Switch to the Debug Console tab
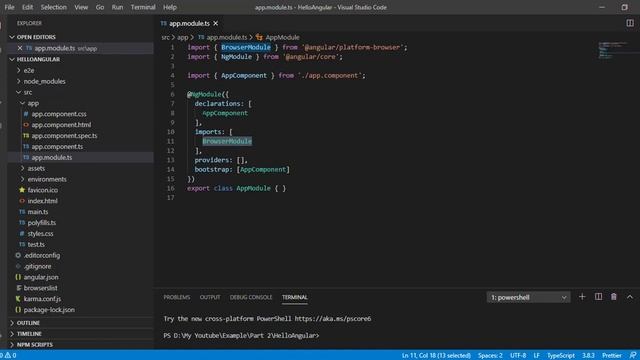Image resolution: width=640 pixels, height=360 pixels. [251, 297]
